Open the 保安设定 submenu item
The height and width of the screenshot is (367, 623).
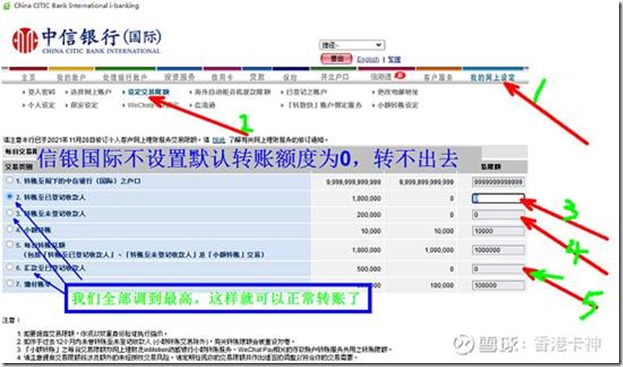[x=84, y=105]
